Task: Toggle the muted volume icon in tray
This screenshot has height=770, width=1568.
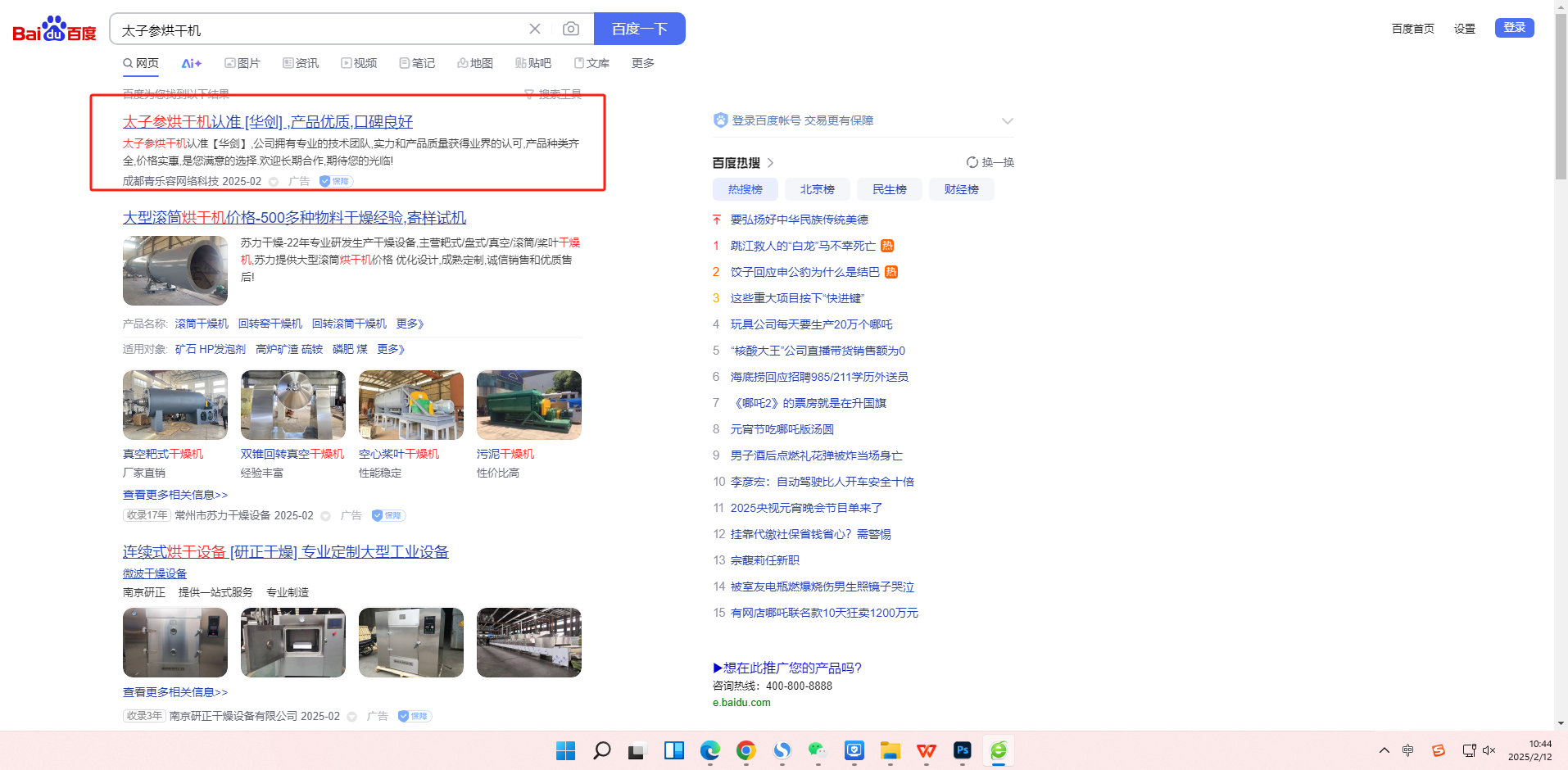Action: 1489,750
